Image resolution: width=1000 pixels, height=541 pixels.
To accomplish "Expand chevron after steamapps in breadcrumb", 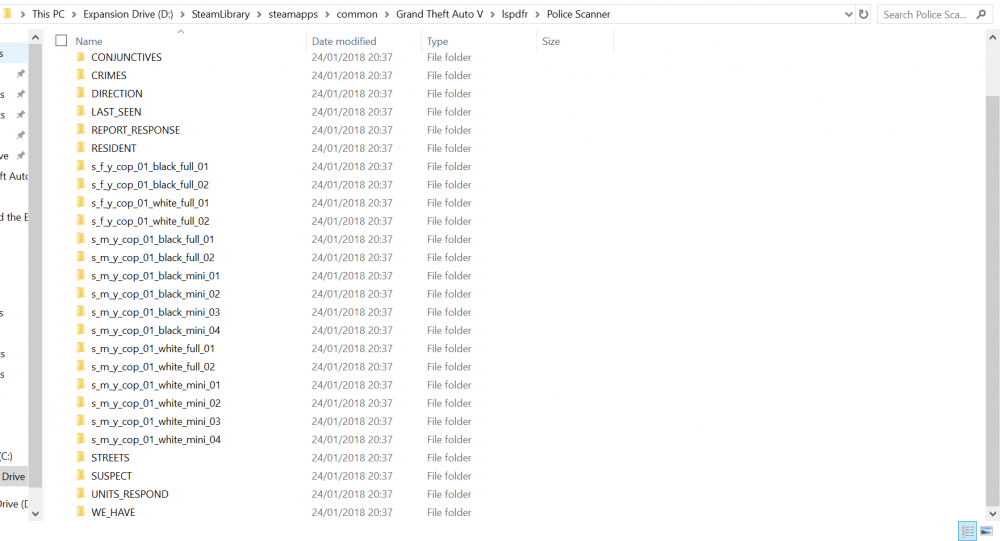I will [x=327, y=14].
